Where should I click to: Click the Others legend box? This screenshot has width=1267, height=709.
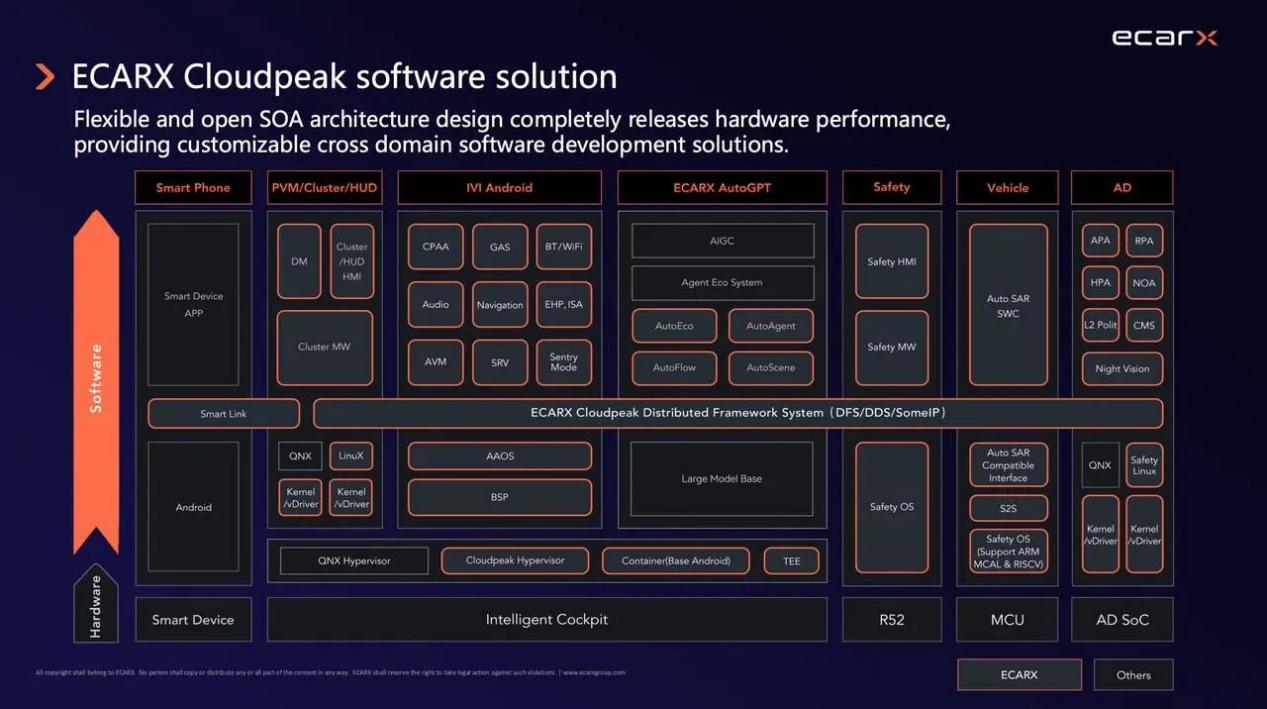[1133, 675]
